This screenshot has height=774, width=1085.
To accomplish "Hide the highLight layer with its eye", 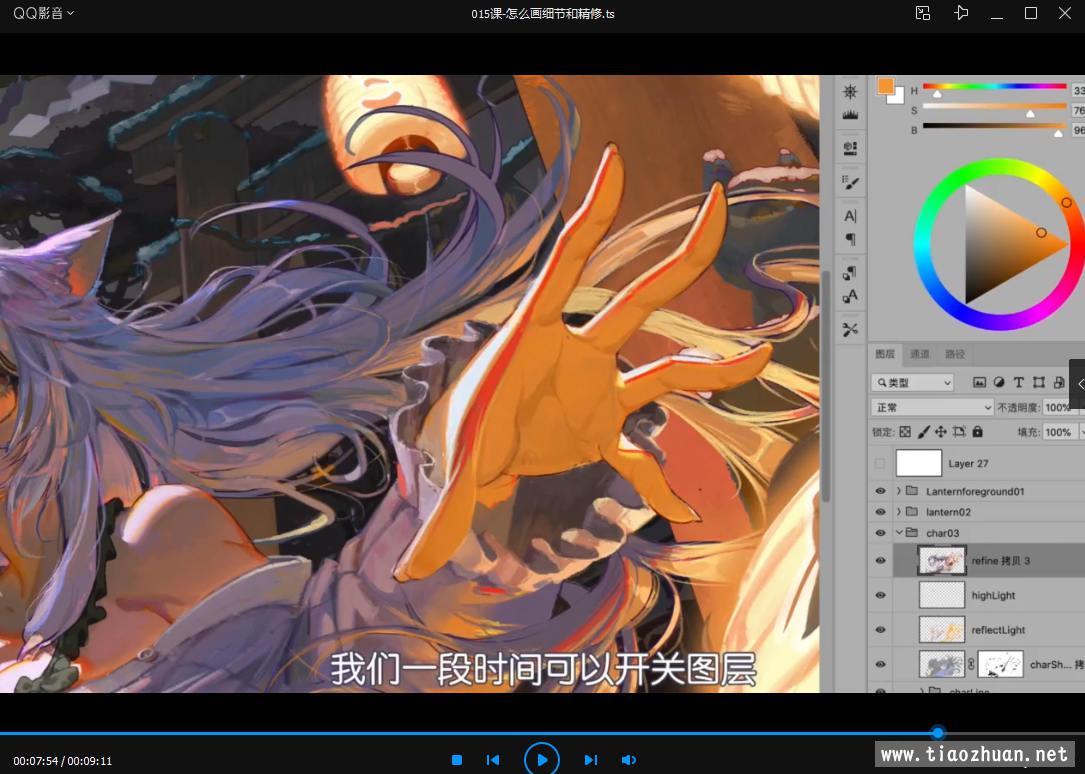I will tap(880, 595).
